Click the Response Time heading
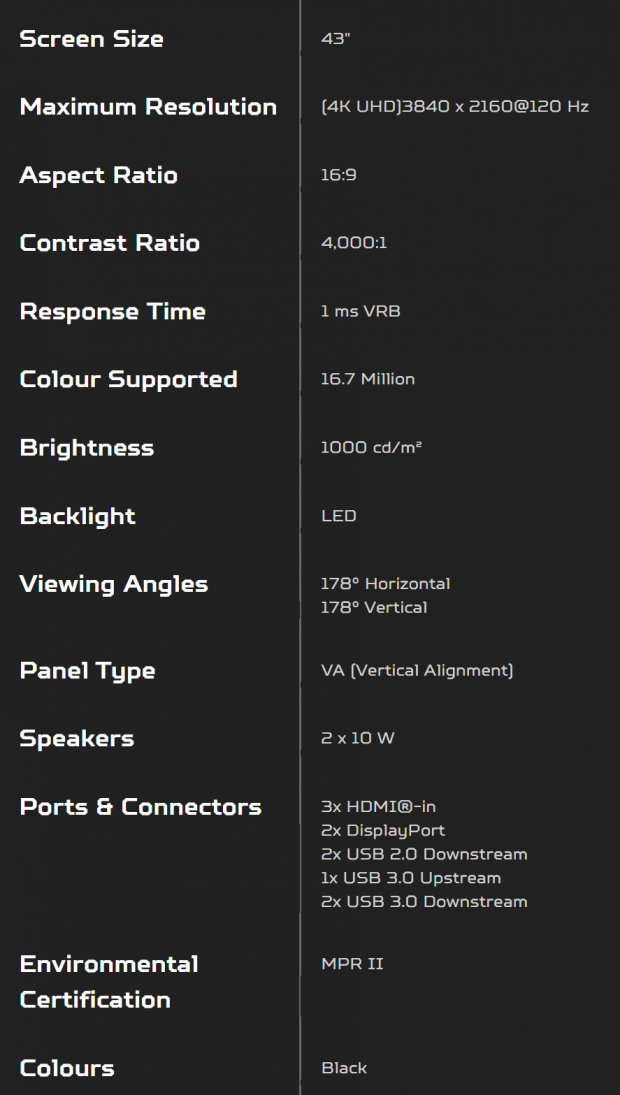The image size is (620, 1095). [112, 311]
